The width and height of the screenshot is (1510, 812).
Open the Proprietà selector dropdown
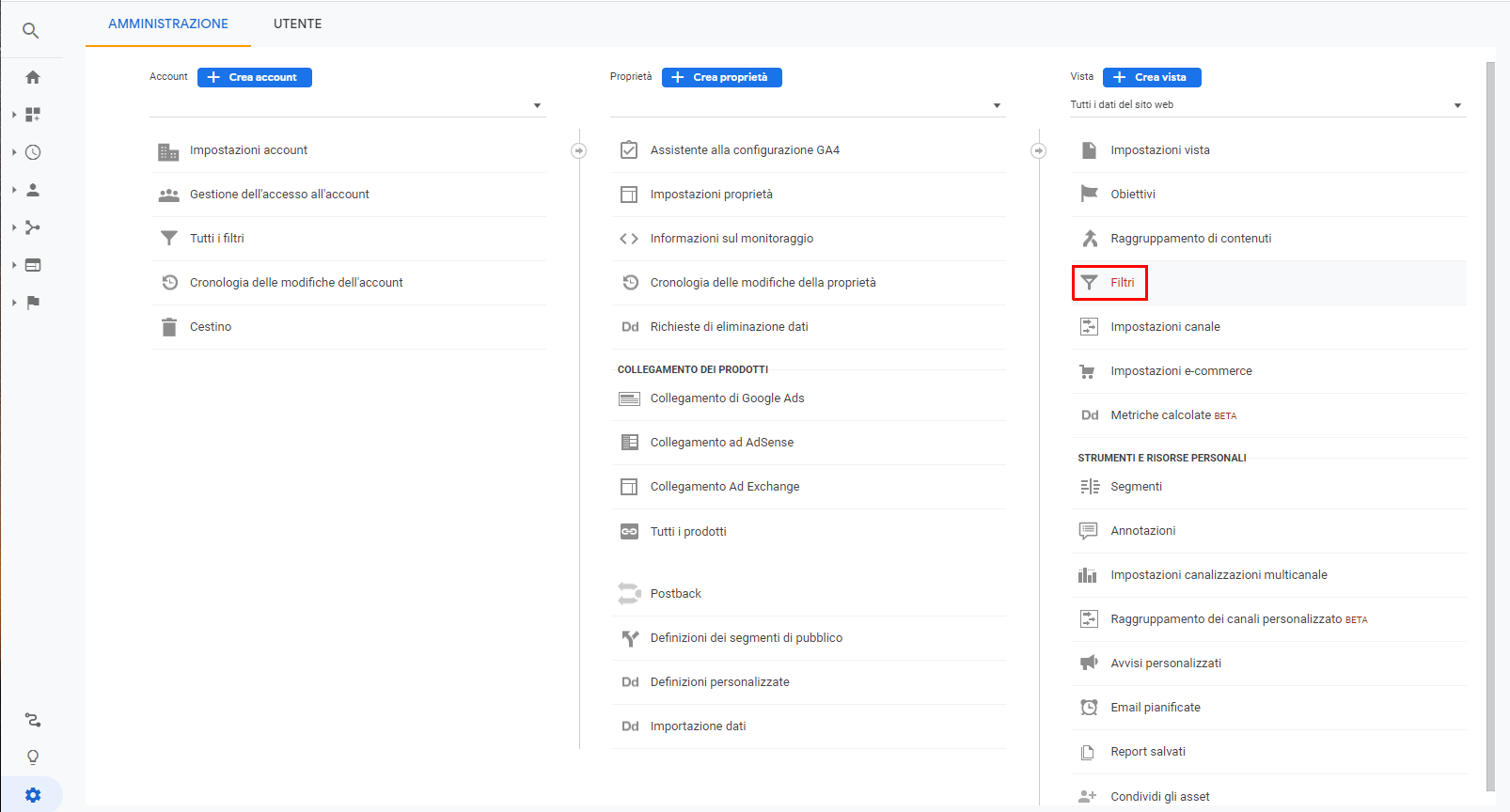pos(808,105)
